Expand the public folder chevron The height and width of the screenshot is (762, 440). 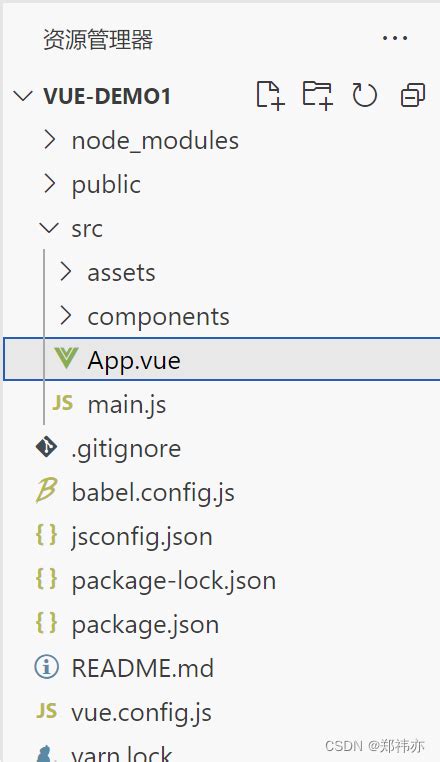[50, 184]
